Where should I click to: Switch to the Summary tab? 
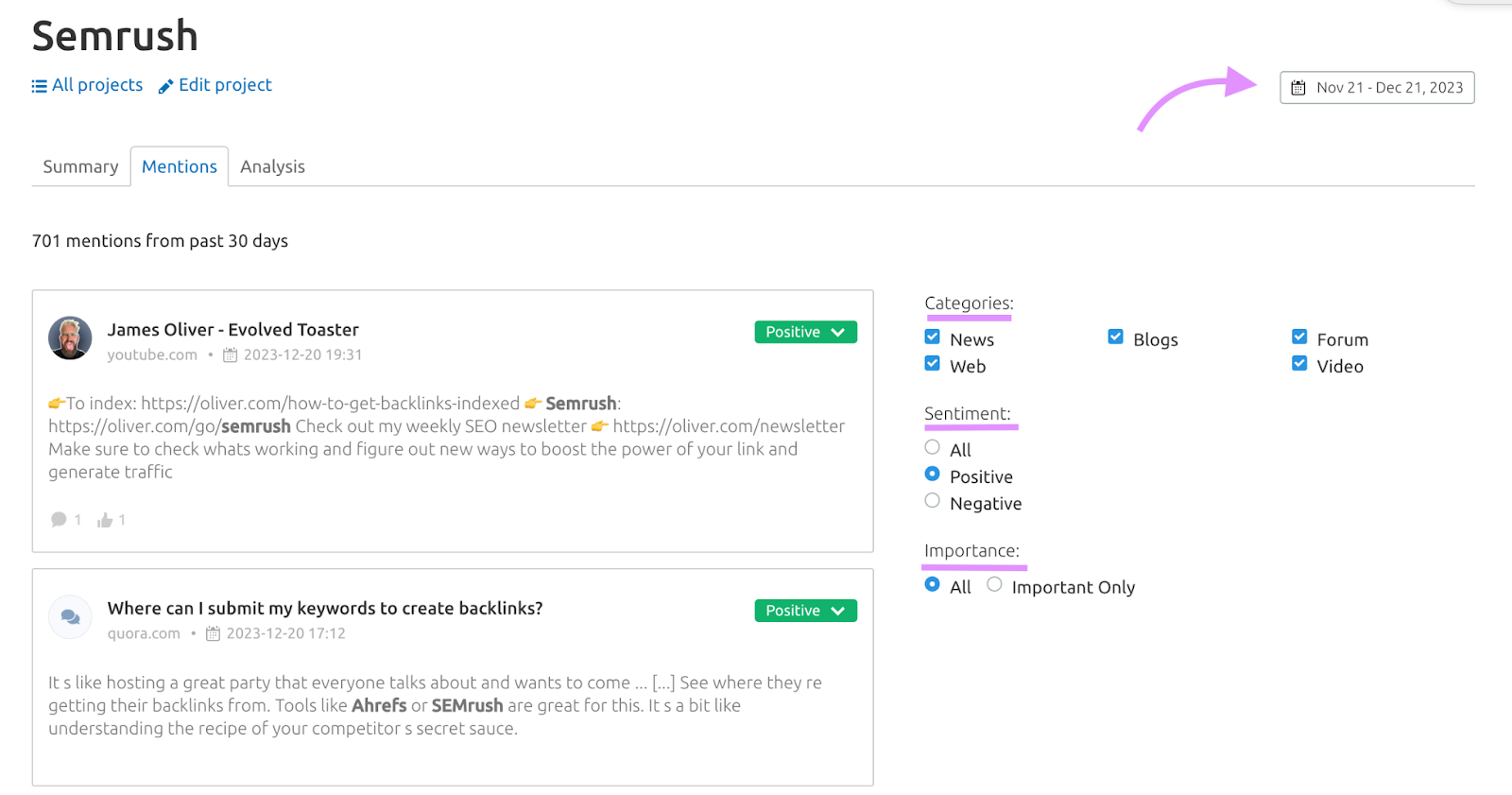[x=80, y=166]
